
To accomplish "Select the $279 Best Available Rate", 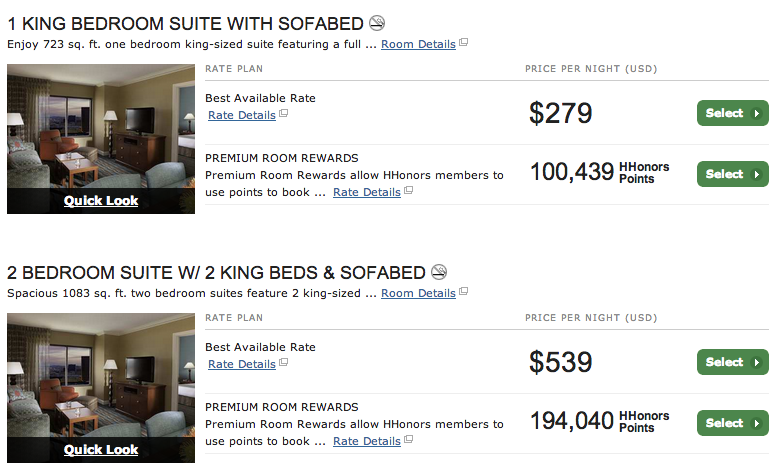I will (x=732, y=113).
